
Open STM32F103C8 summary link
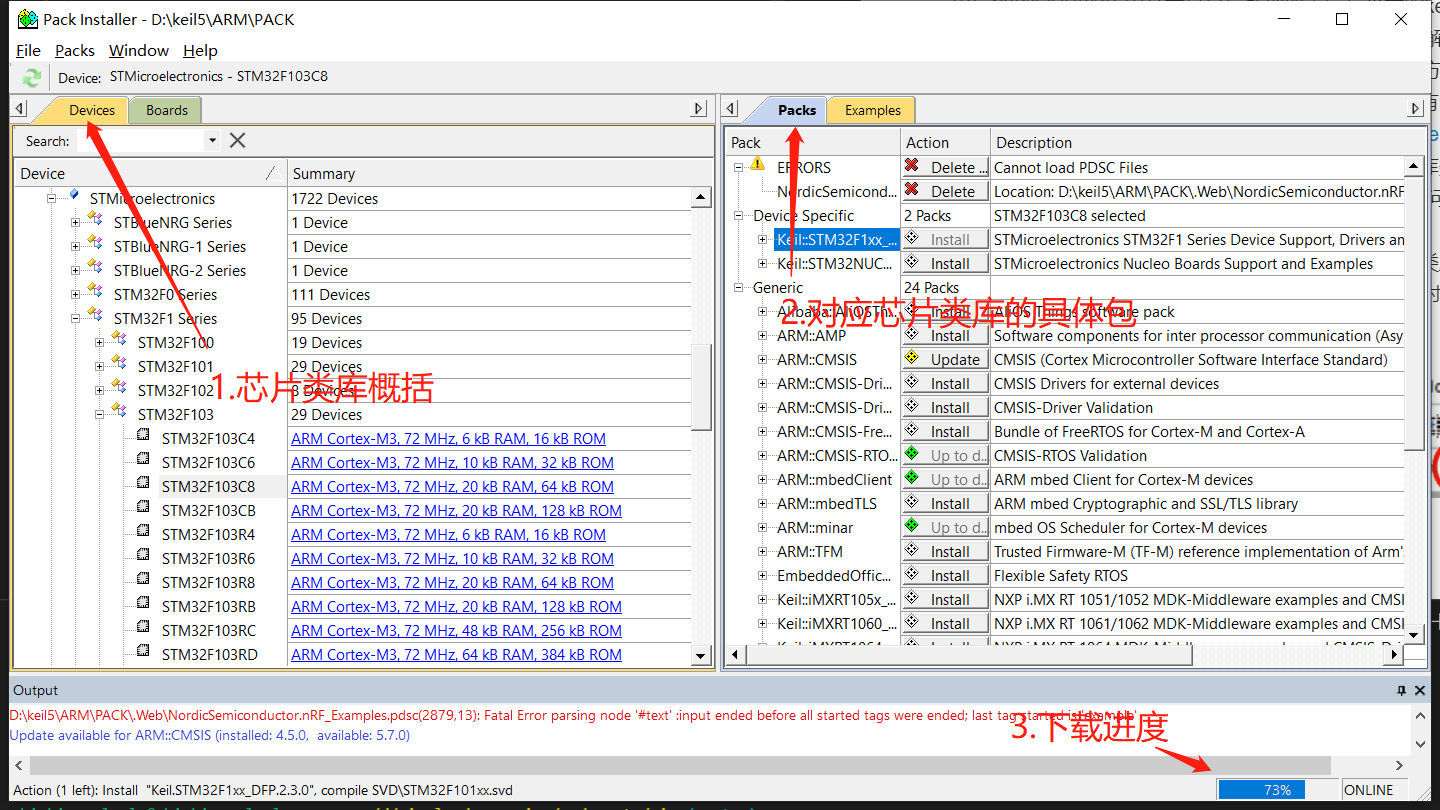pos(452,487)
